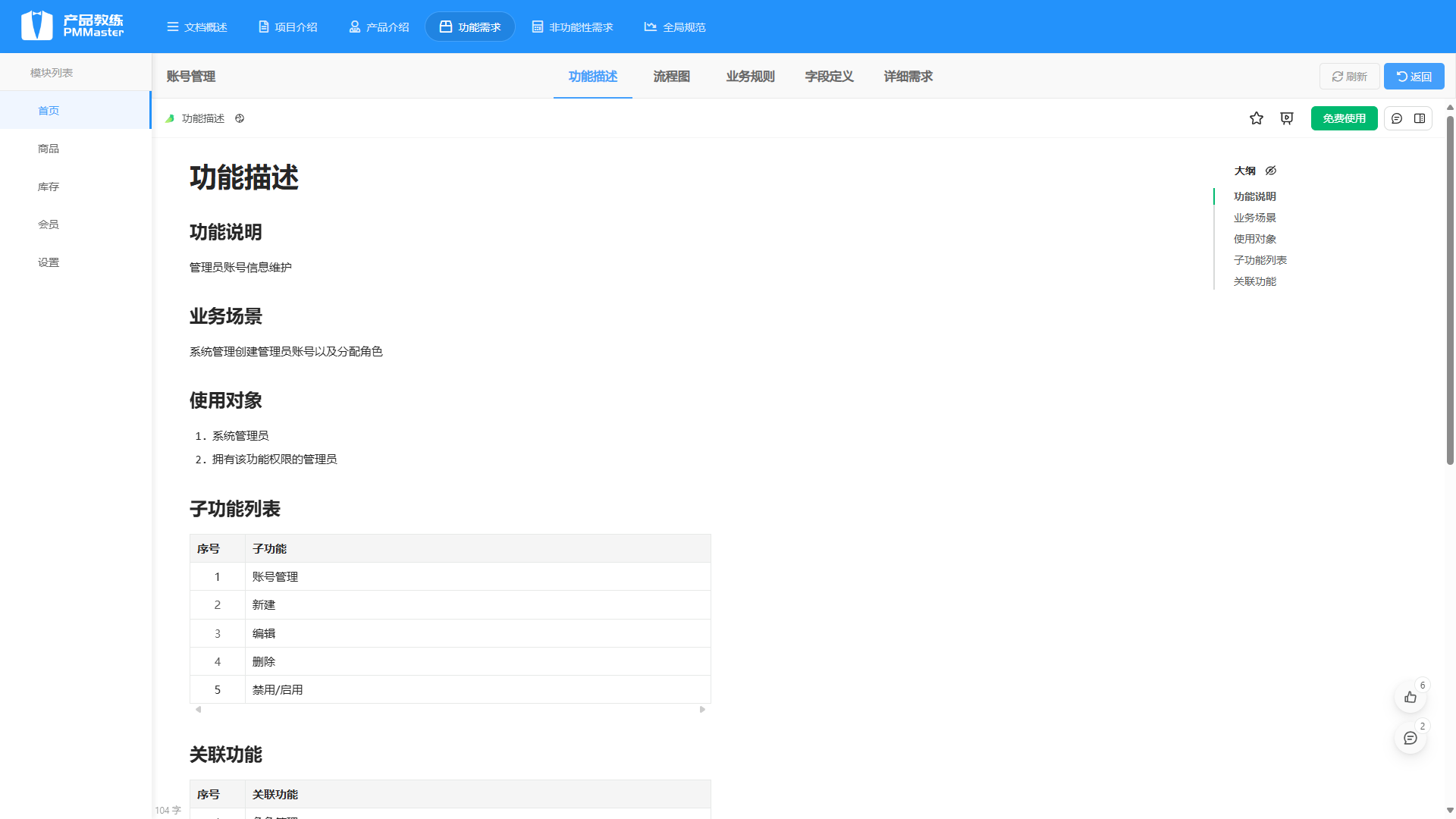Image resolution: width=1456 pixels, height=819 pixels.
Task: Click the 关联功能 column header
Action: [478, 795]
